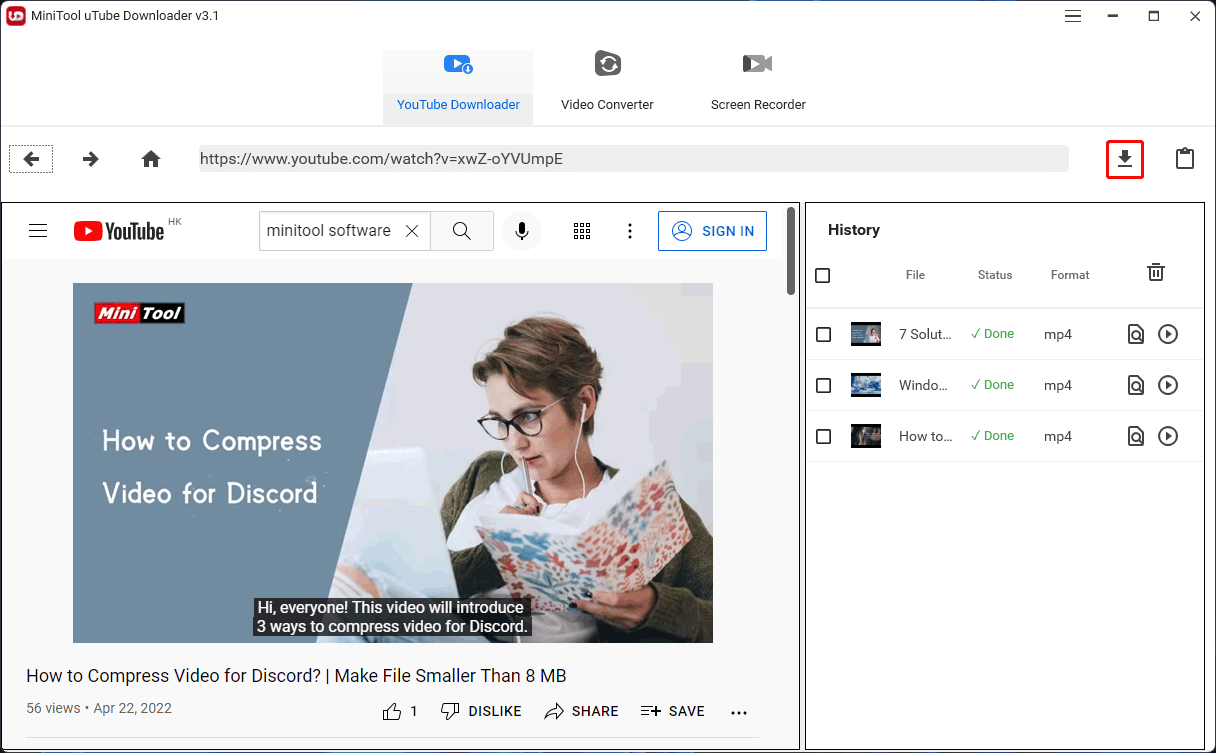This screenshot has height=753, width=1216.
Task: Open YouTube's guide hamburger menu
Action: 38,231
